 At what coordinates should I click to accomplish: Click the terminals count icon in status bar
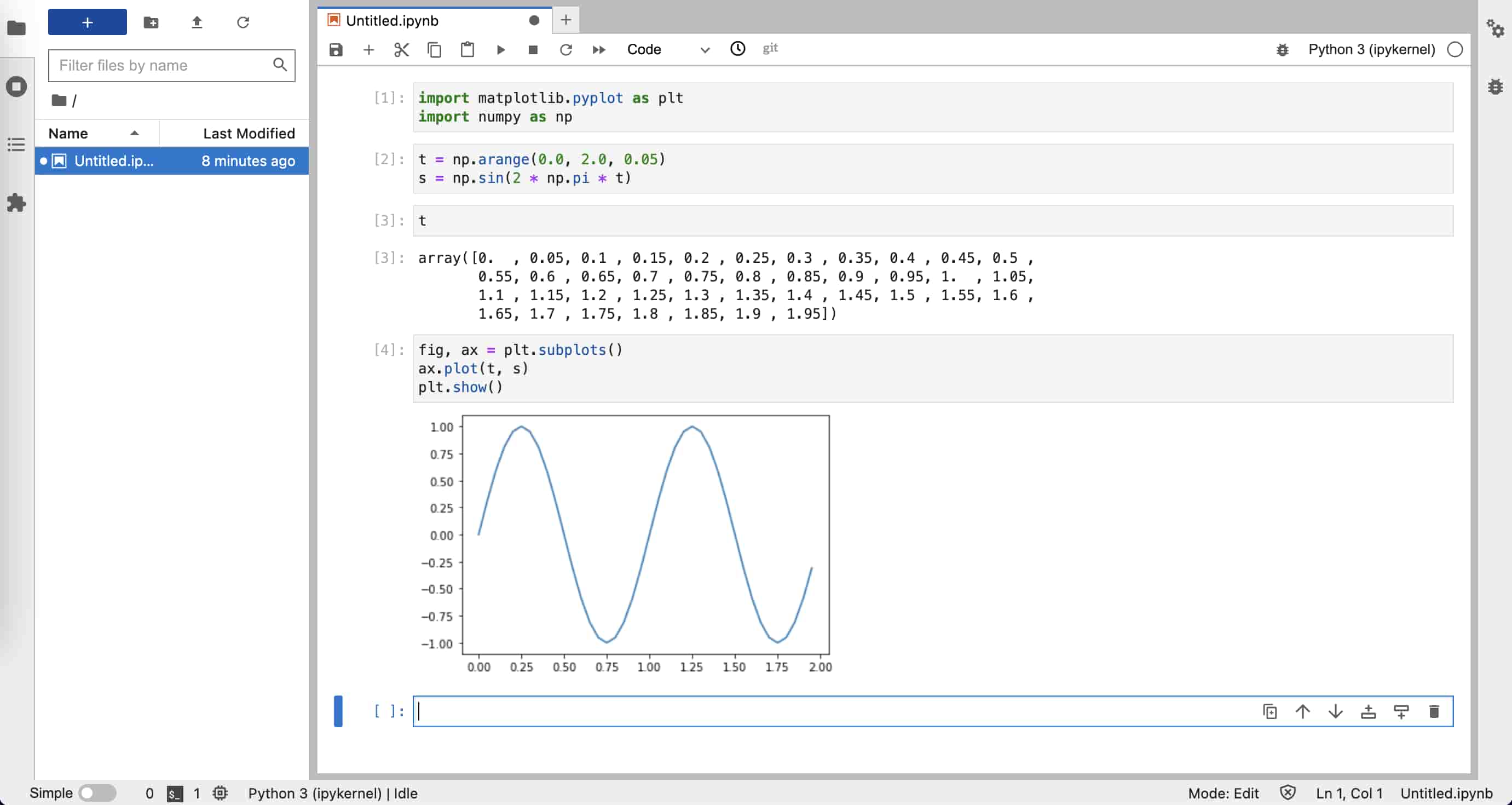174,794
